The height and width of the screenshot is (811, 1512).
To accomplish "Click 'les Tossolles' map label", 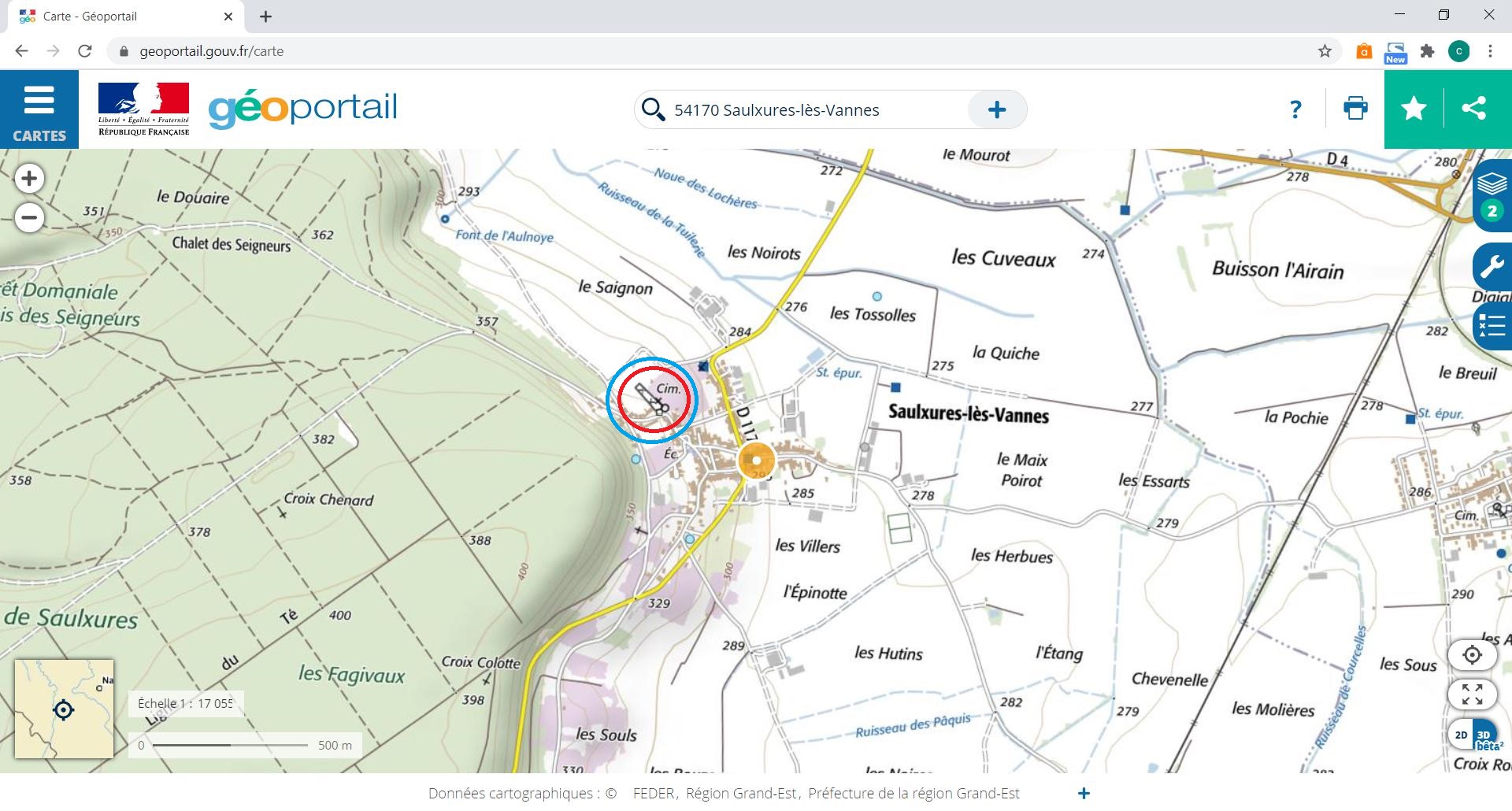I will click(873, 314).
